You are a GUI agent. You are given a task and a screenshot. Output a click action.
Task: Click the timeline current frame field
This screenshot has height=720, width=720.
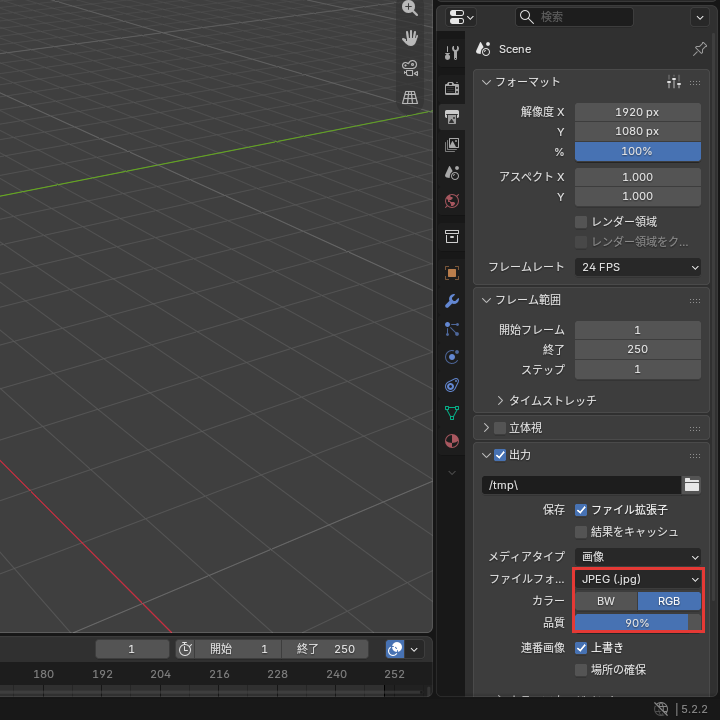[x=132, y=649]
